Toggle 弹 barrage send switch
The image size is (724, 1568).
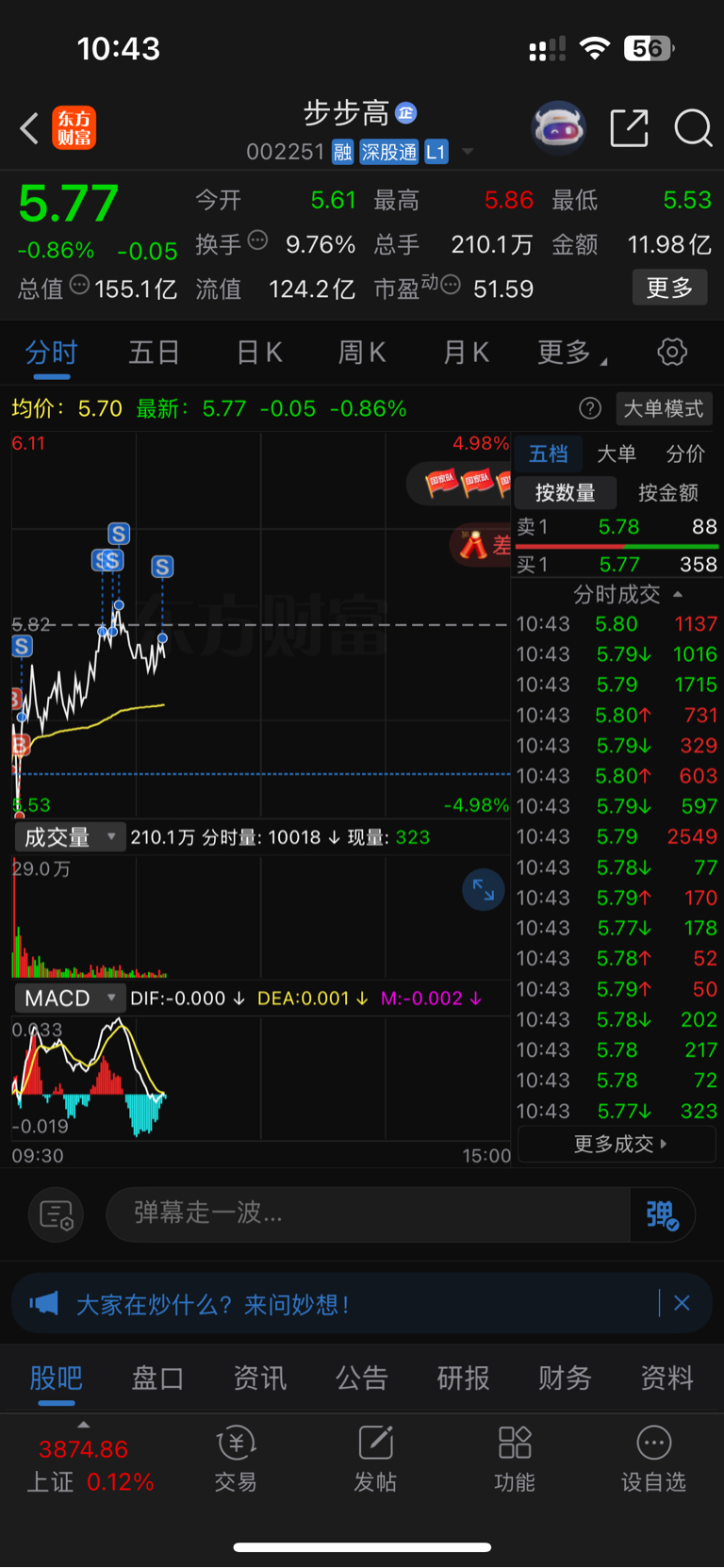coord(663,1214)
